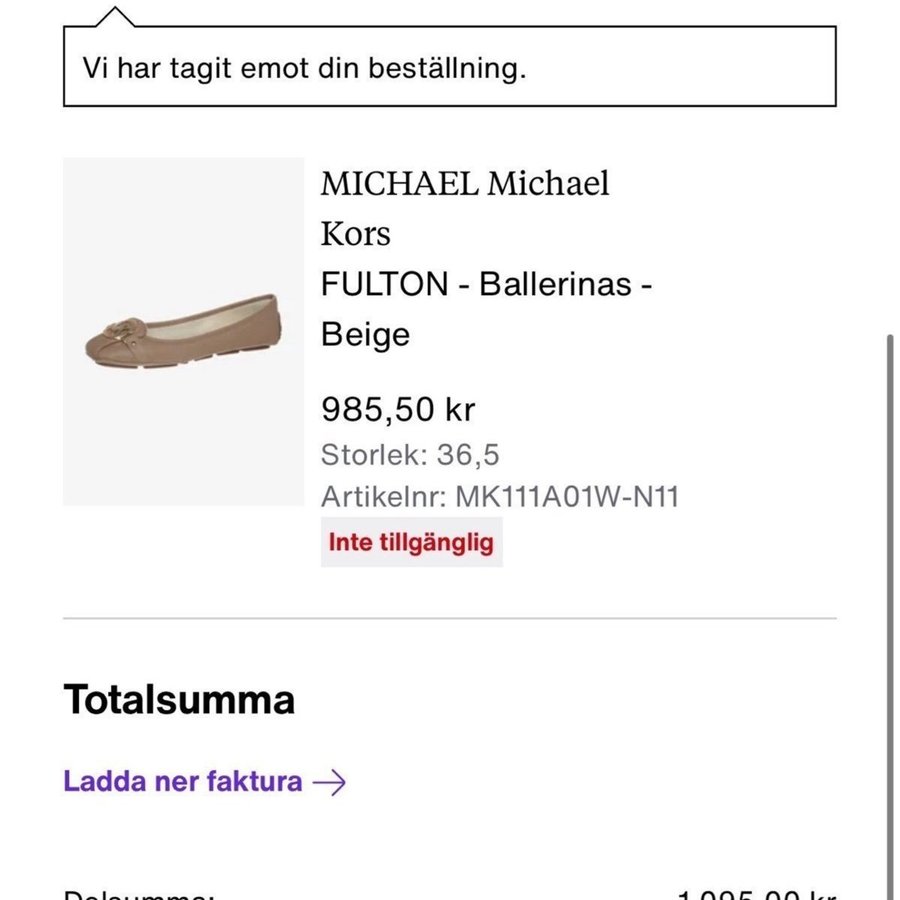The width and height of the screenshot is (900, 900).
Task: Click the Totalsumma heading
Action: pos(179,700)
